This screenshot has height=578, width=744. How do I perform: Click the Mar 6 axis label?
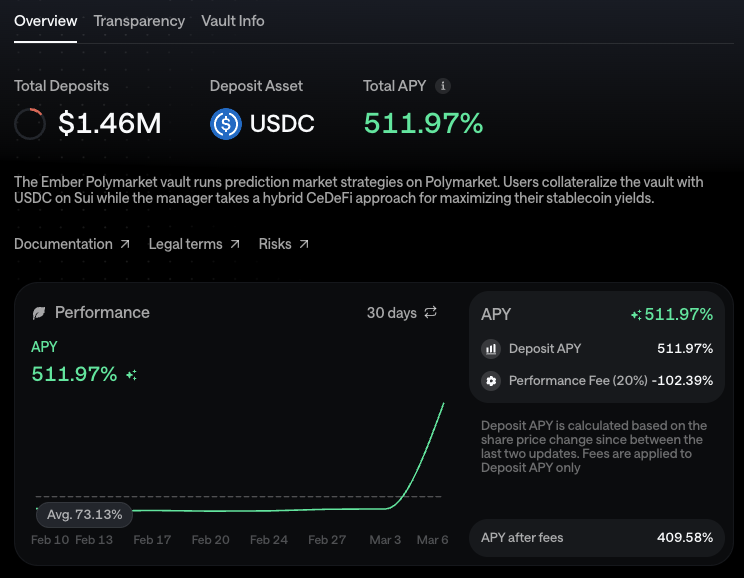tap(432, 540)
